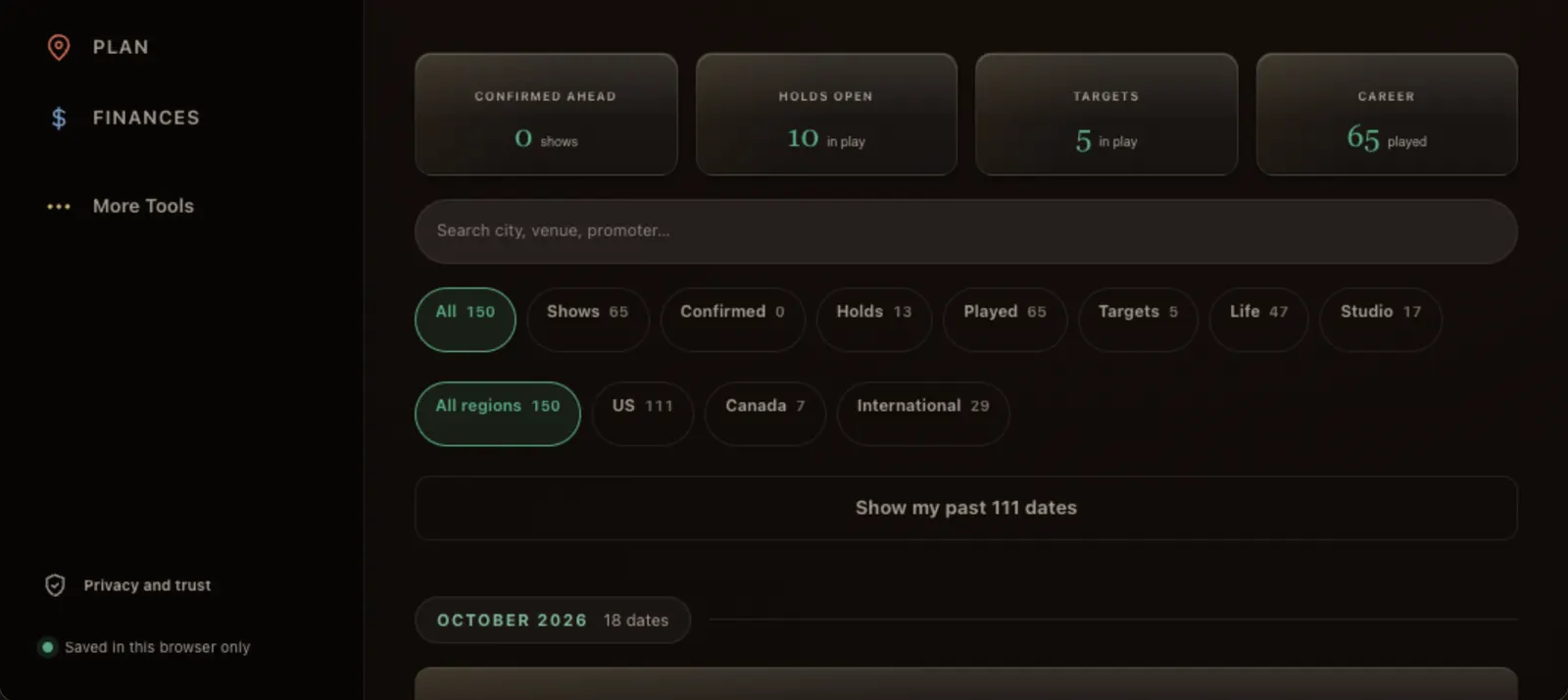Select the Holds Open stat card
The image size is (1568, 700).
pos(826,115)
